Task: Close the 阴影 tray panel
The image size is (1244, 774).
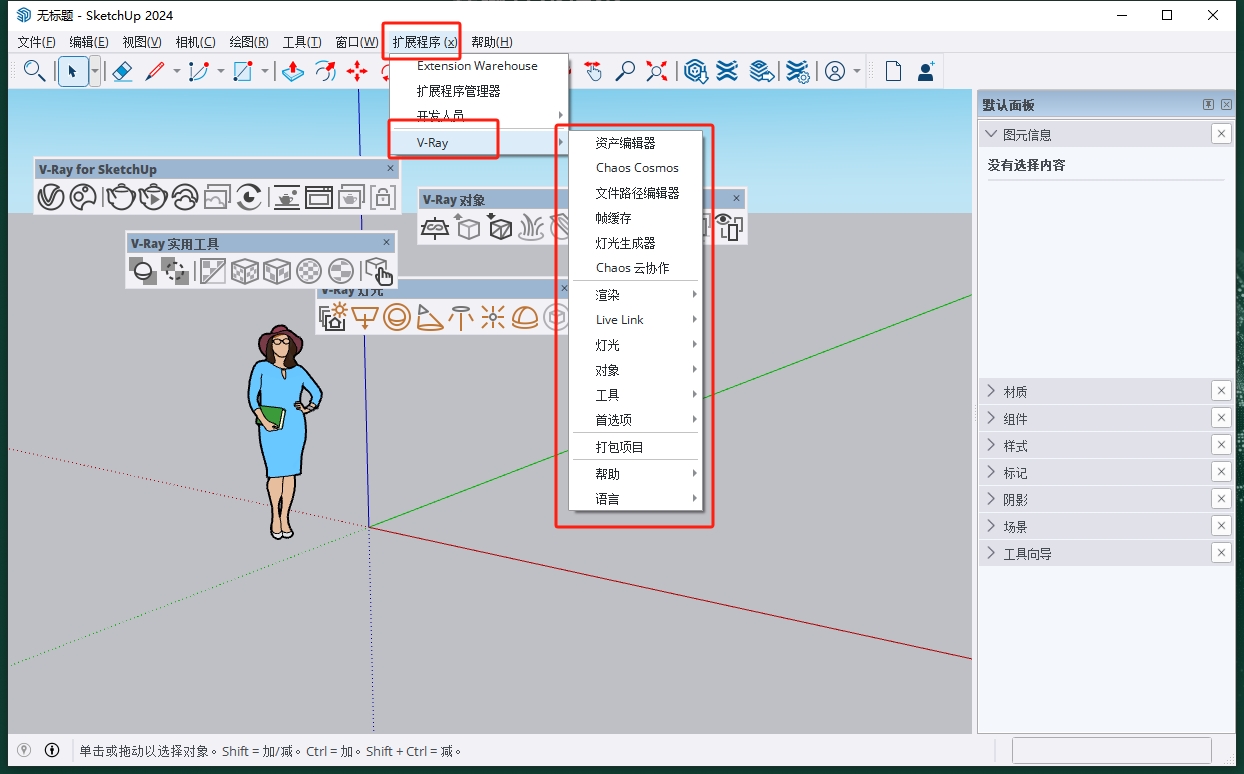Action: 1221,499
